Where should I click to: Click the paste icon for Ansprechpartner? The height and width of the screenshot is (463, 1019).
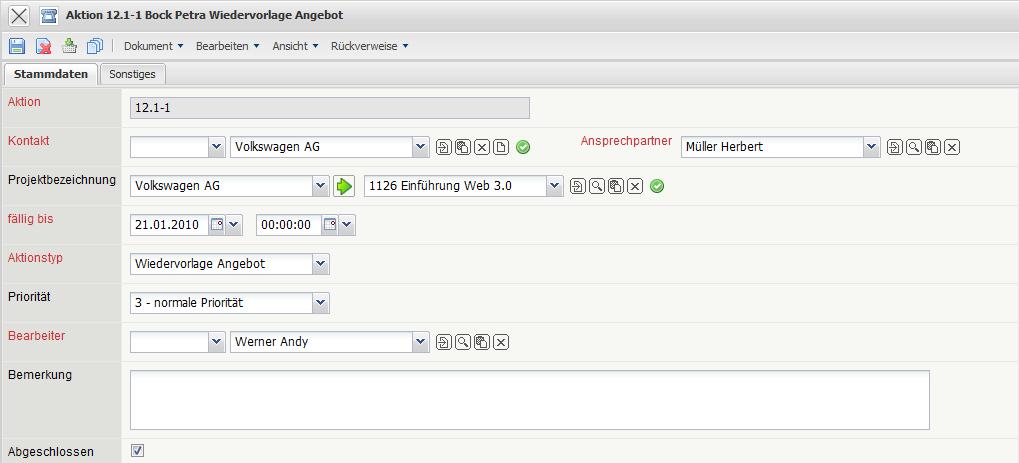pyautogui.click(x=933, y=148)
